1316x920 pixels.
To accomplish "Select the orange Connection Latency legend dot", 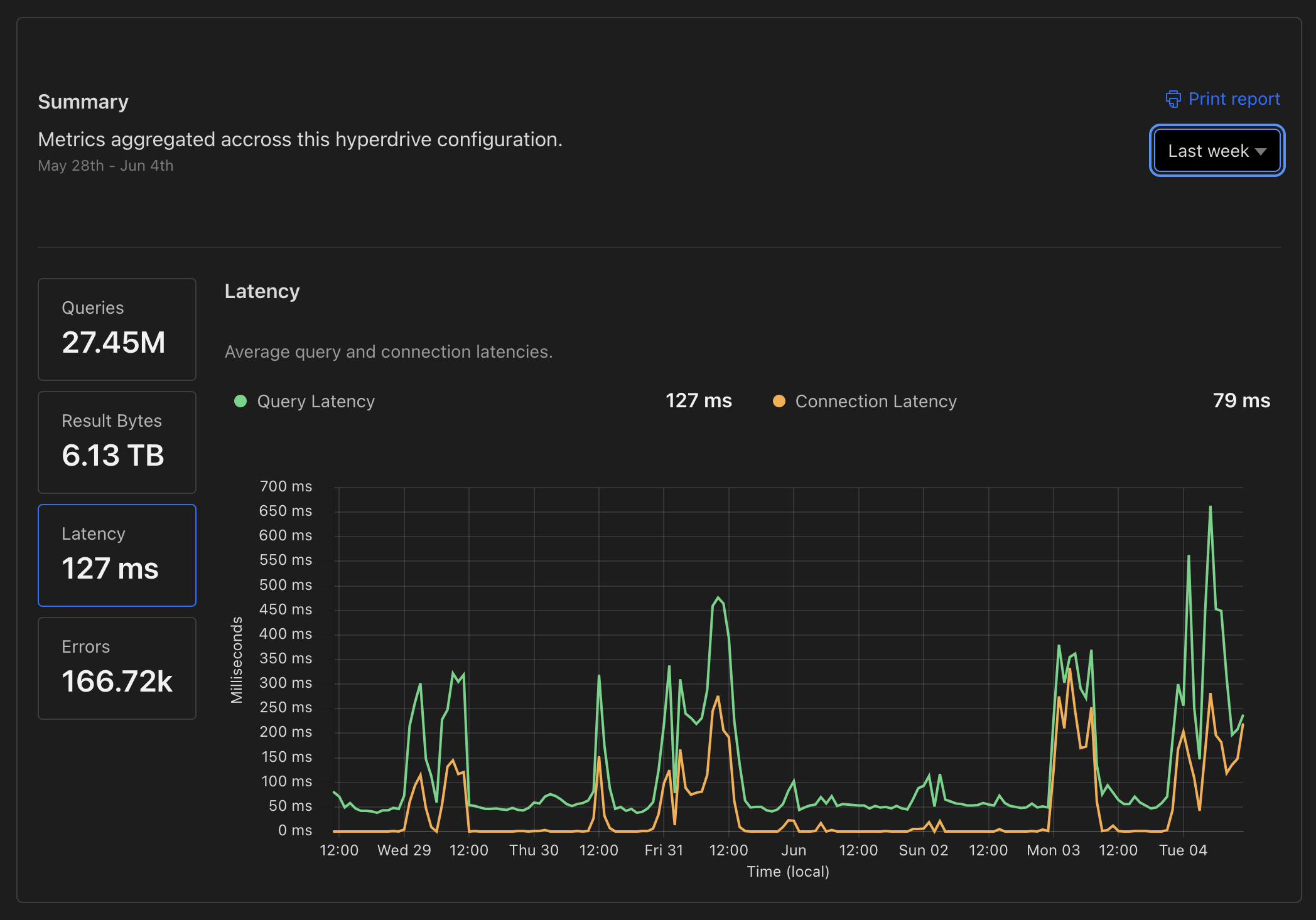I will (x=779, y=400).
